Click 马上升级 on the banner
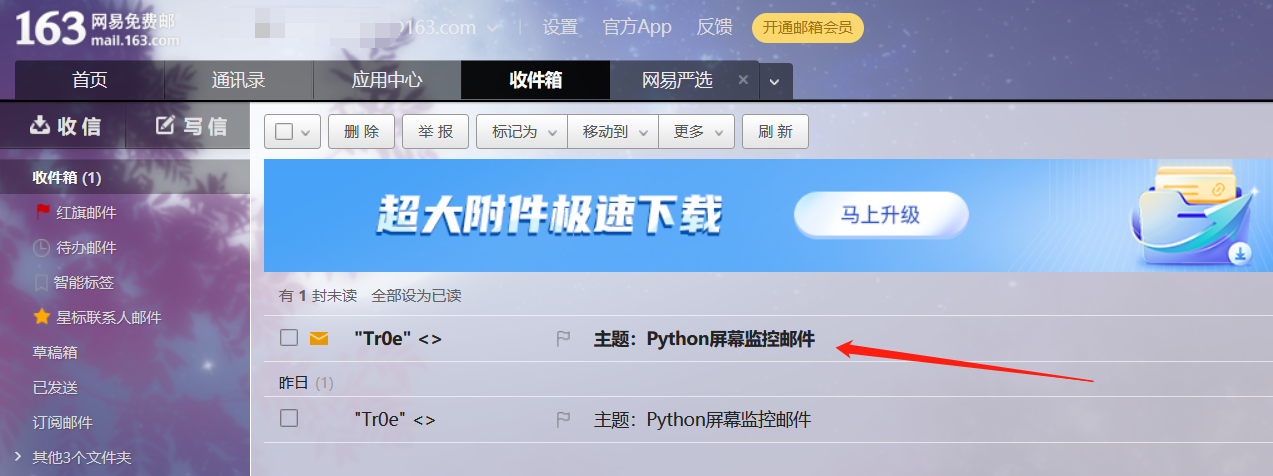This screenshot has width=1273, height=476. click(881, 215)
